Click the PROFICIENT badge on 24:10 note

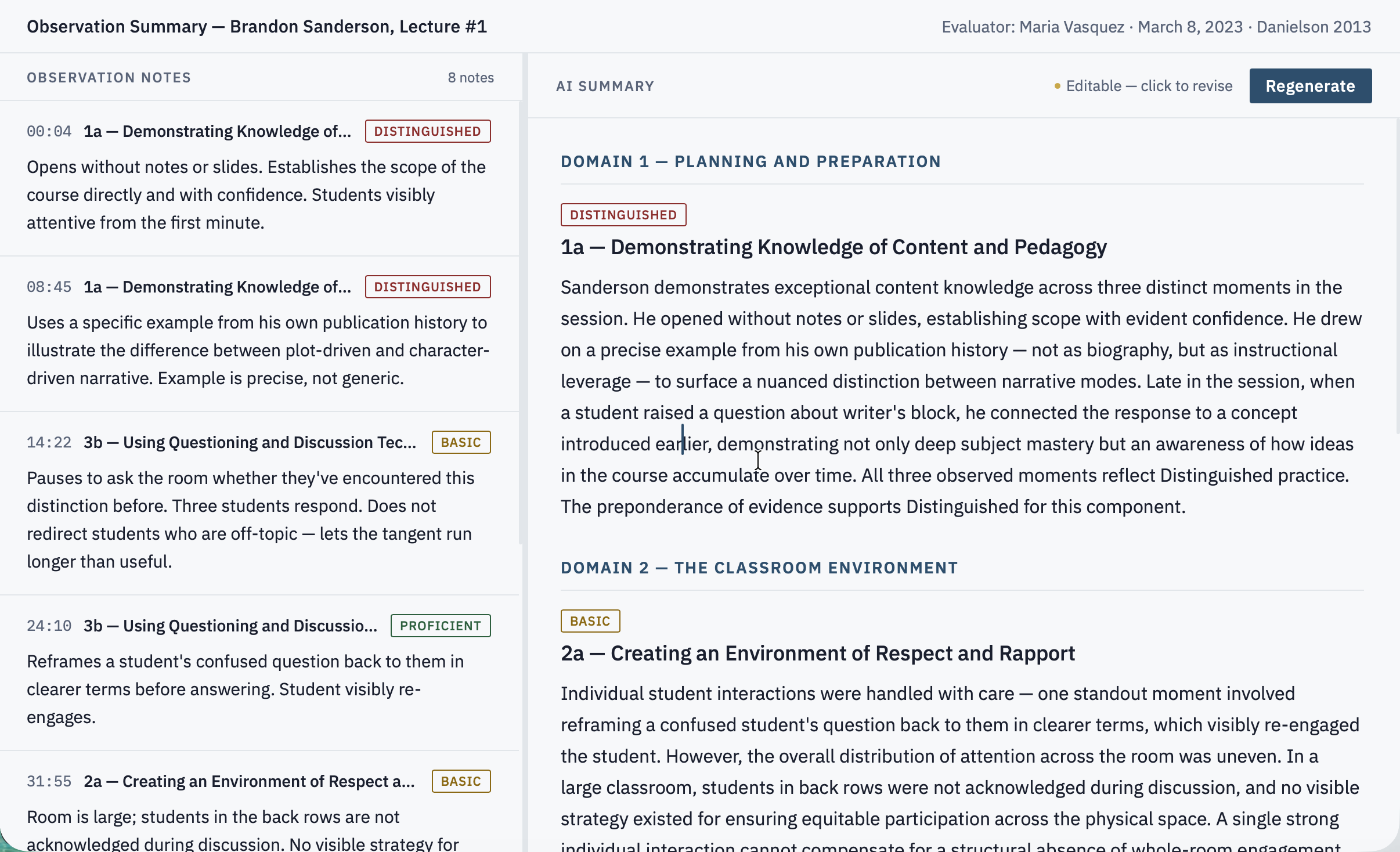pos(441,626)
